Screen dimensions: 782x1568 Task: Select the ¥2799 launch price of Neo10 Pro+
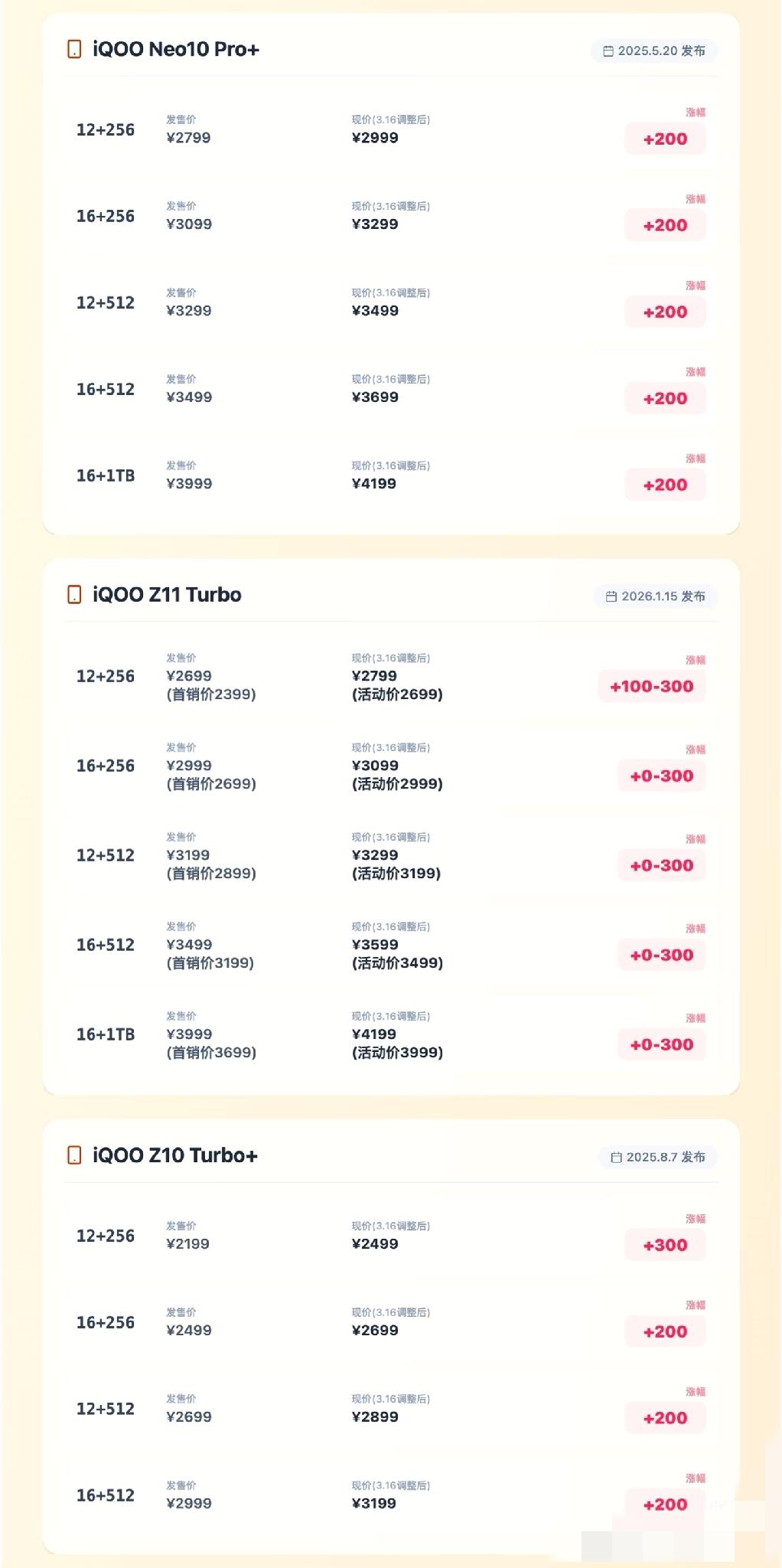pos(188,139)
